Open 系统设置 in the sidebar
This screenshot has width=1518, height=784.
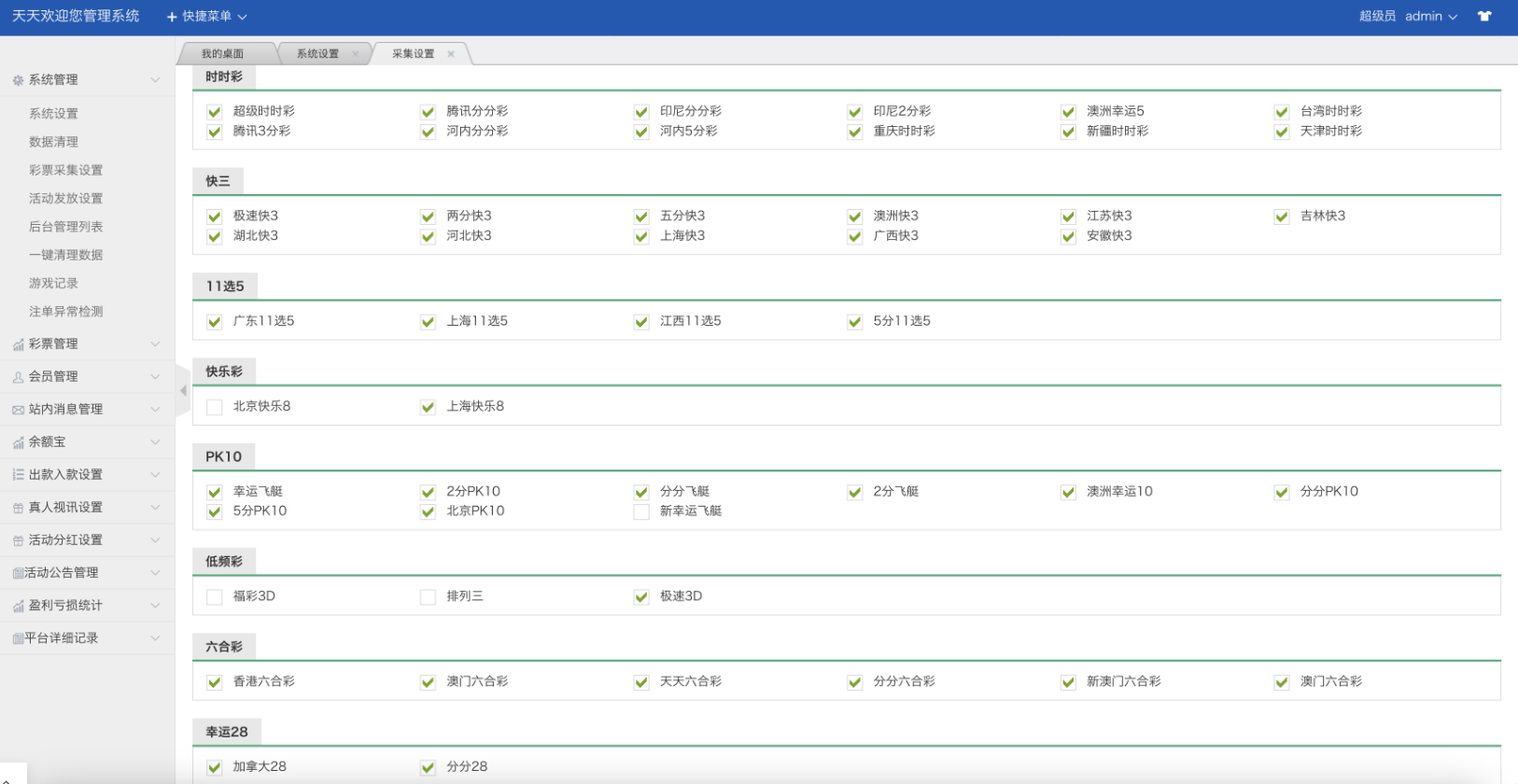point(53,114)
